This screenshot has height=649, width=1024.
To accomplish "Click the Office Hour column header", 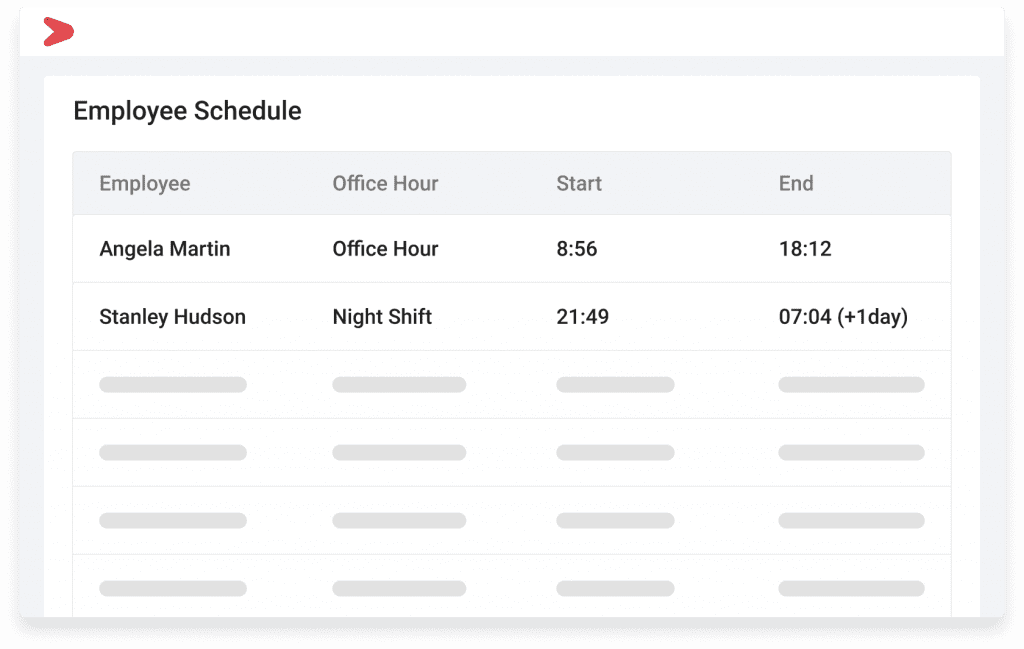I will [x=385, y=183].
